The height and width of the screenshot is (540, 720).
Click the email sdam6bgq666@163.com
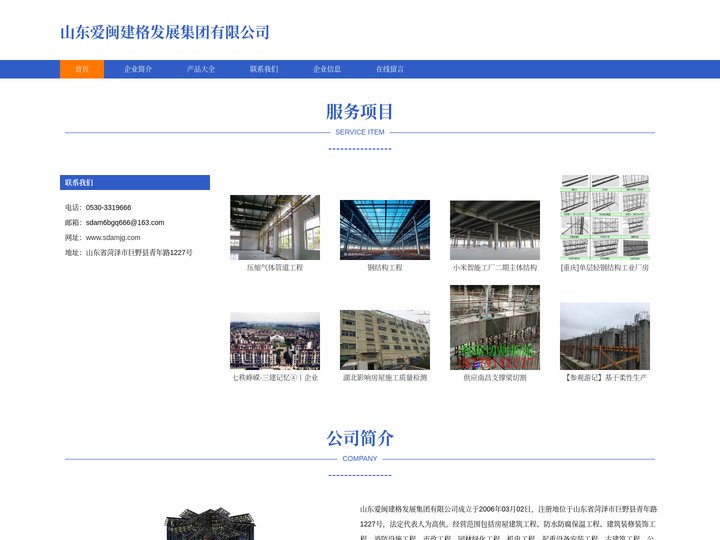125,223
